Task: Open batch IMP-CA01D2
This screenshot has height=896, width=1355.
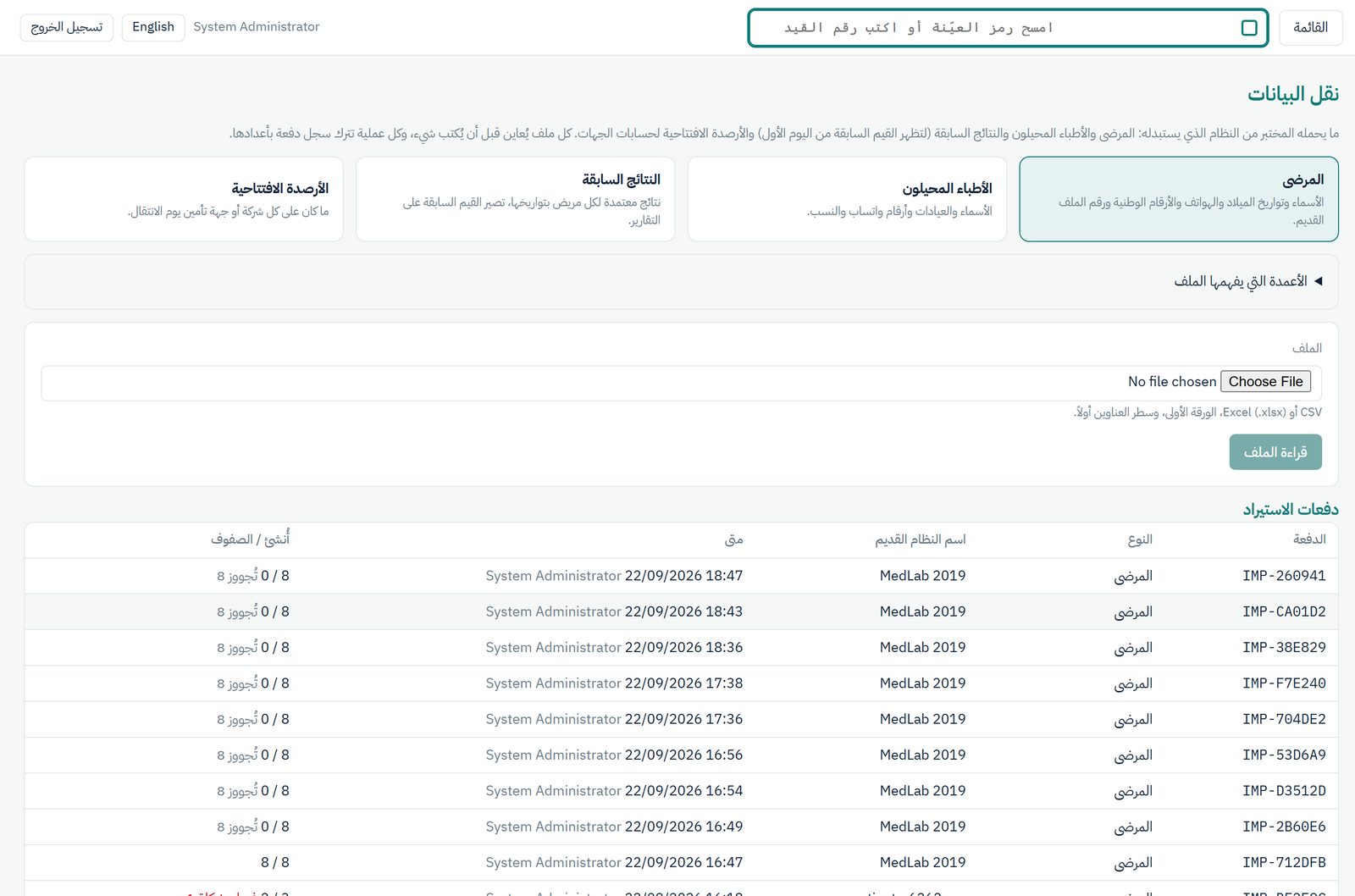Action: click(x=1284, y=611)
